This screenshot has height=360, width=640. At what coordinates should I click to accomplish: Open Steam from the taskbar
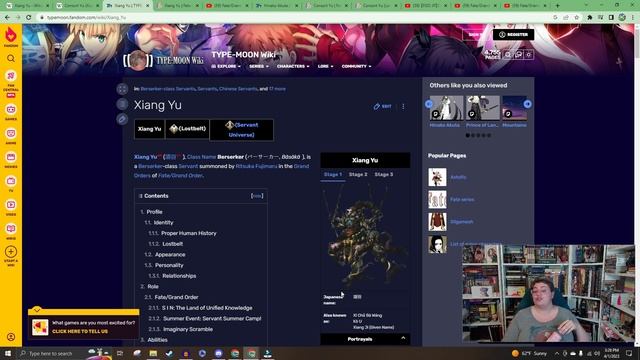pyautogui.click(x=169, y=353)
